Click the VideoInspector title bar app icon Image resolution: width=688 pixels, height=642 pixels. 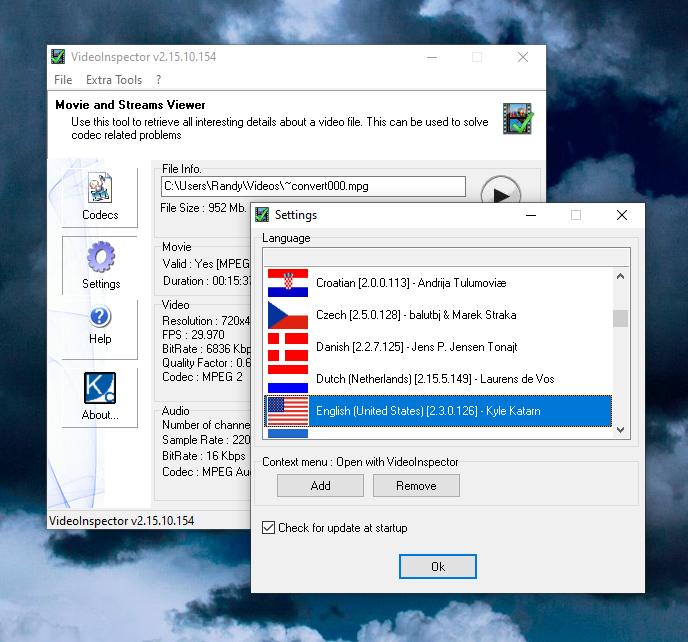point(58,57)
